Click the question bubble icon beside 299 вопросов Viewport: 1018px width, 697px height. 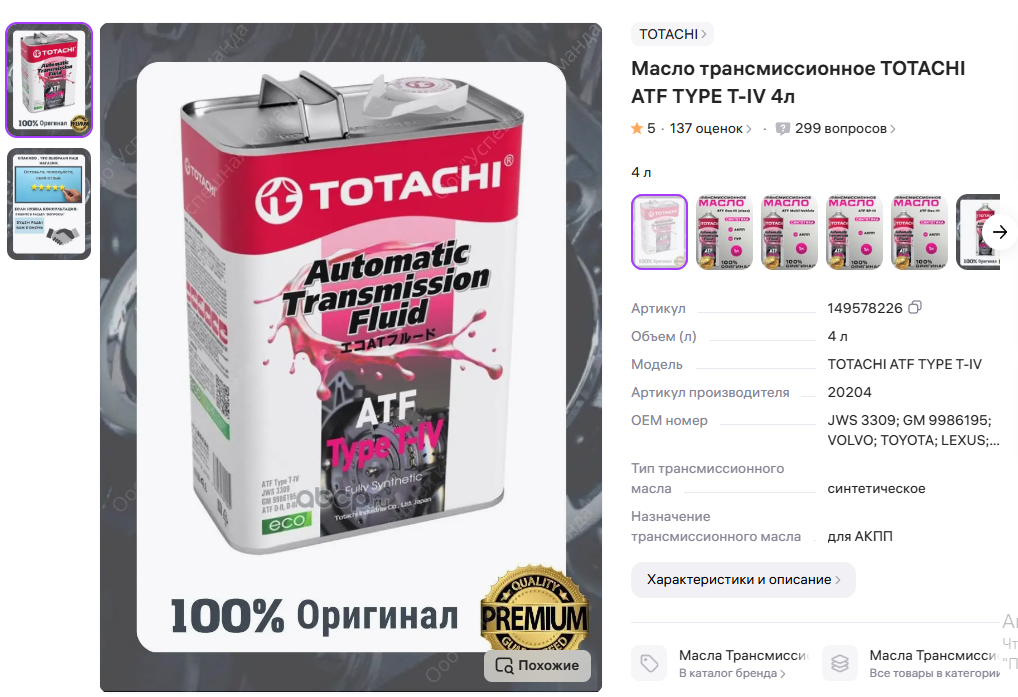(x=783, y=128)
